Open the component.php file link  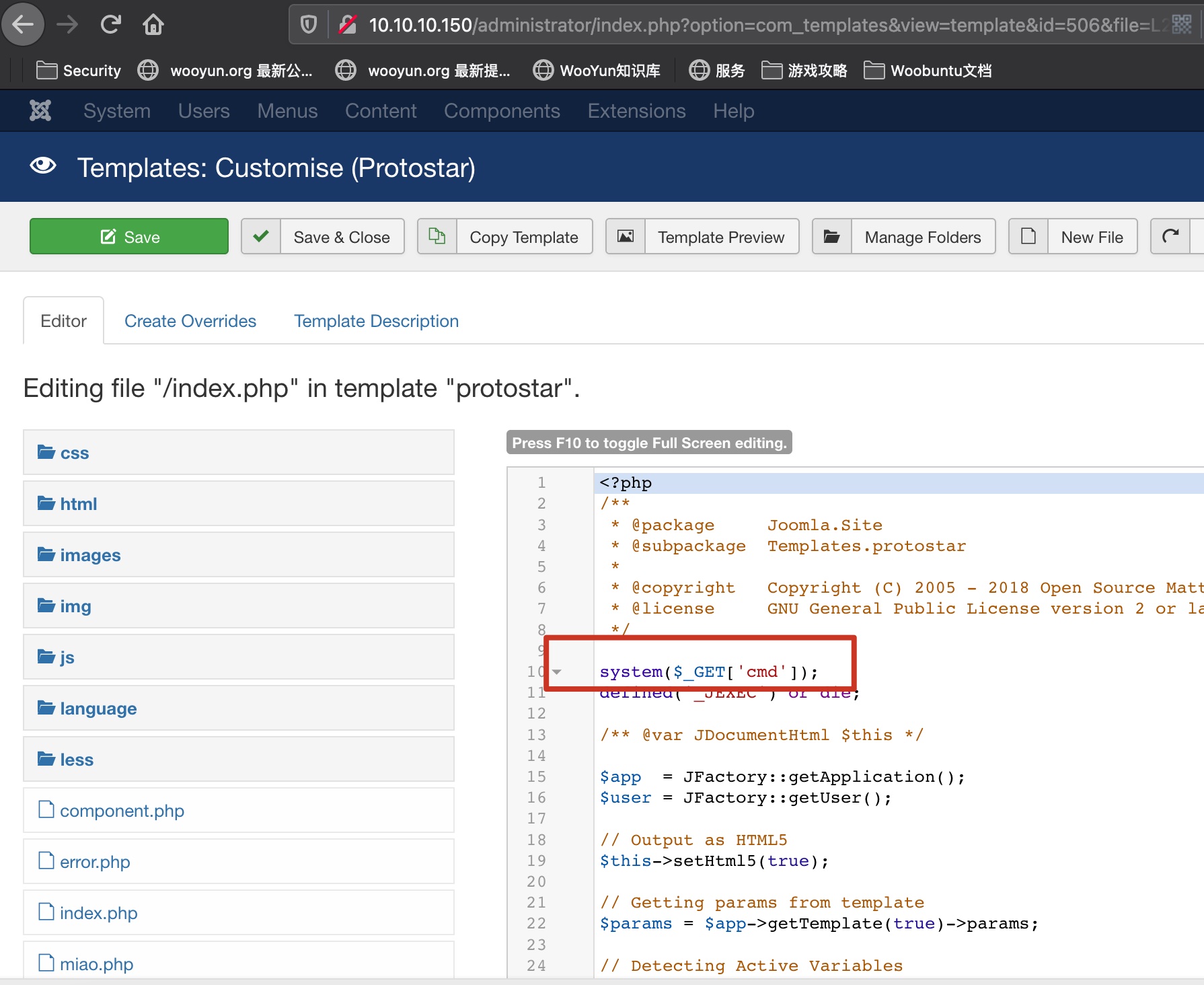pos(122,810)
